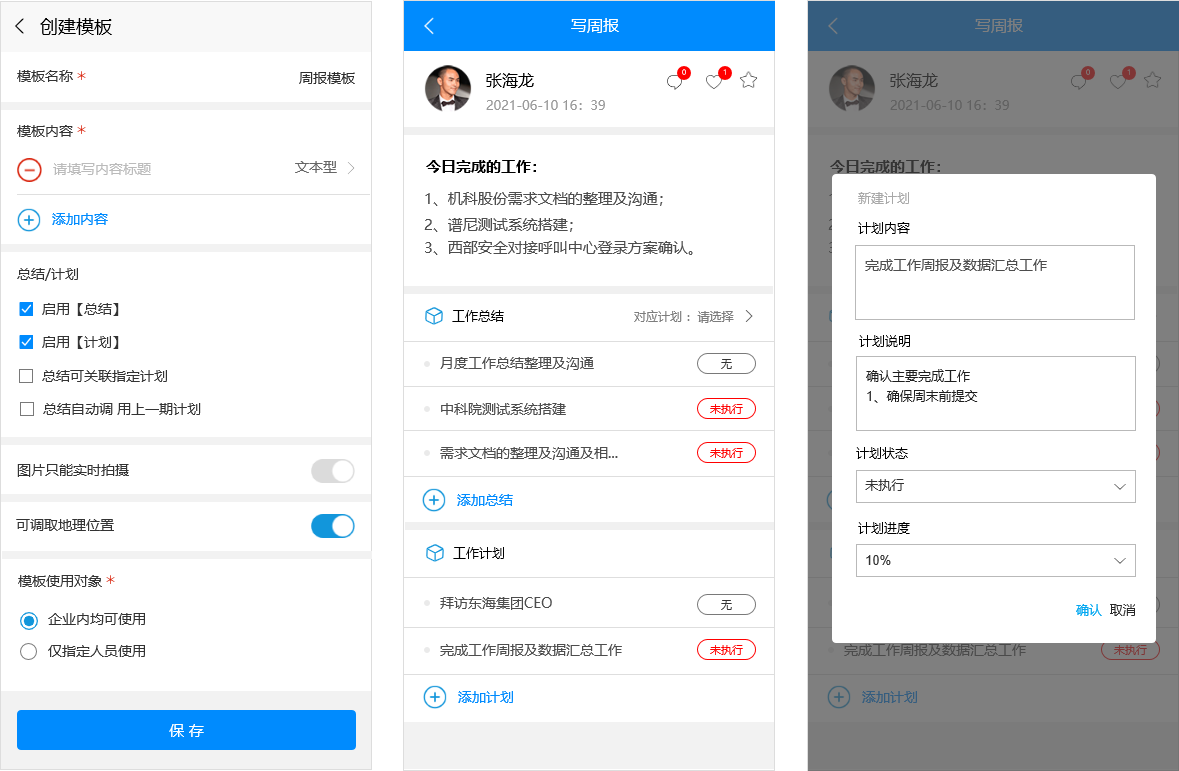Image resolution: width=1179 pixels, height=771 pixels.
Task: Click the heart icon showing 1 like
Action: (x=714, y=83)
